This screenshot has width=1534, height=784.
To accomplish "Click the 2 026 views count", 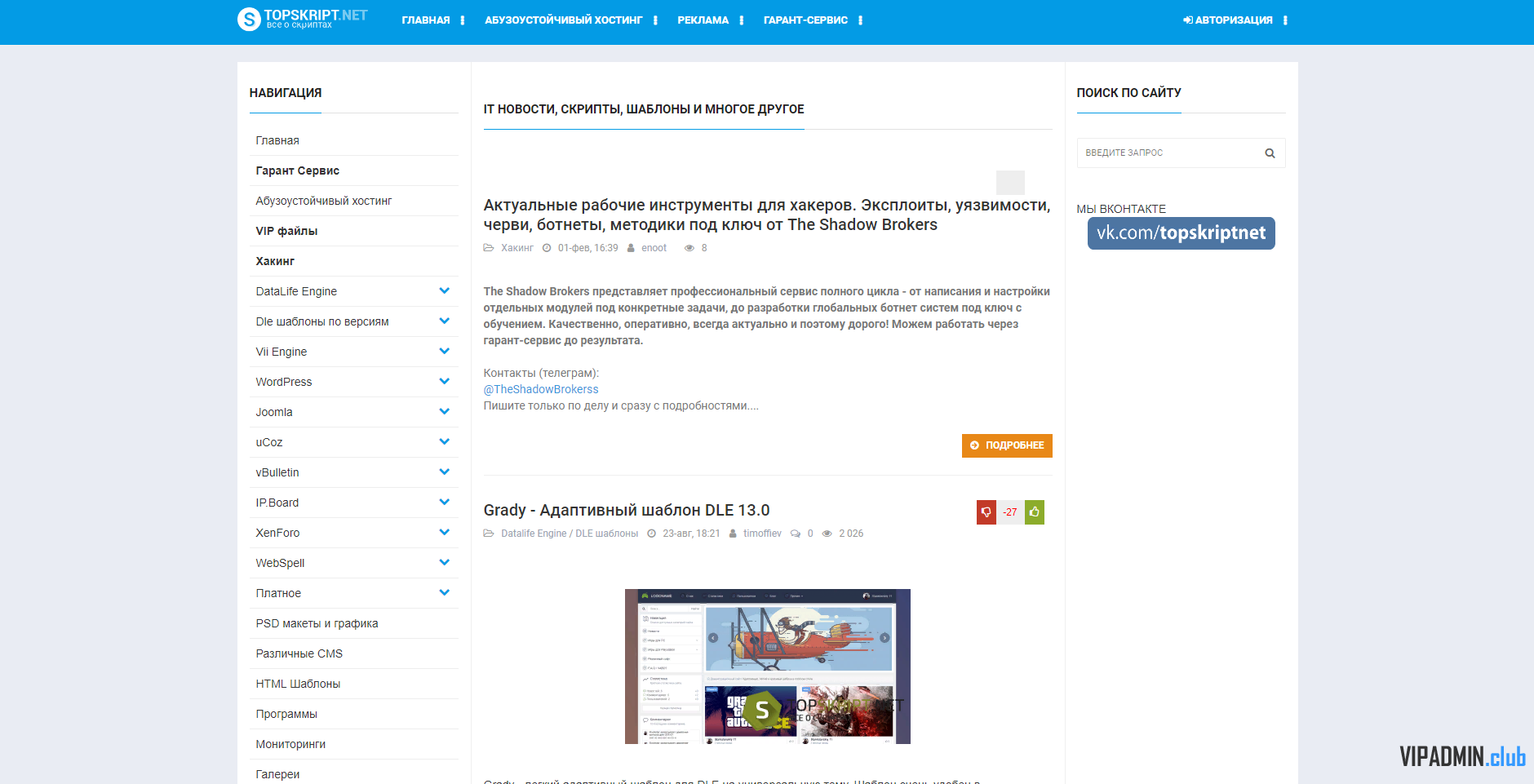I will [851, 534].
